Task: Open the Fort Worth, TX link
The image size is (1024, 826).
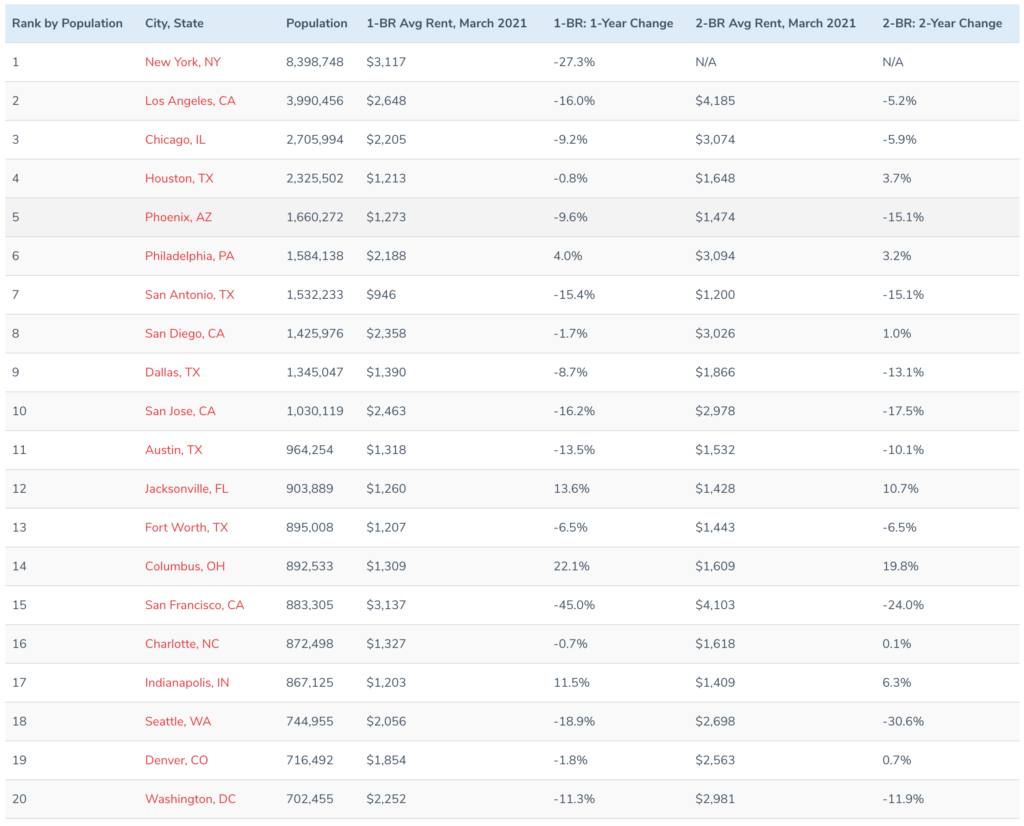Action: tap(187, 528)
